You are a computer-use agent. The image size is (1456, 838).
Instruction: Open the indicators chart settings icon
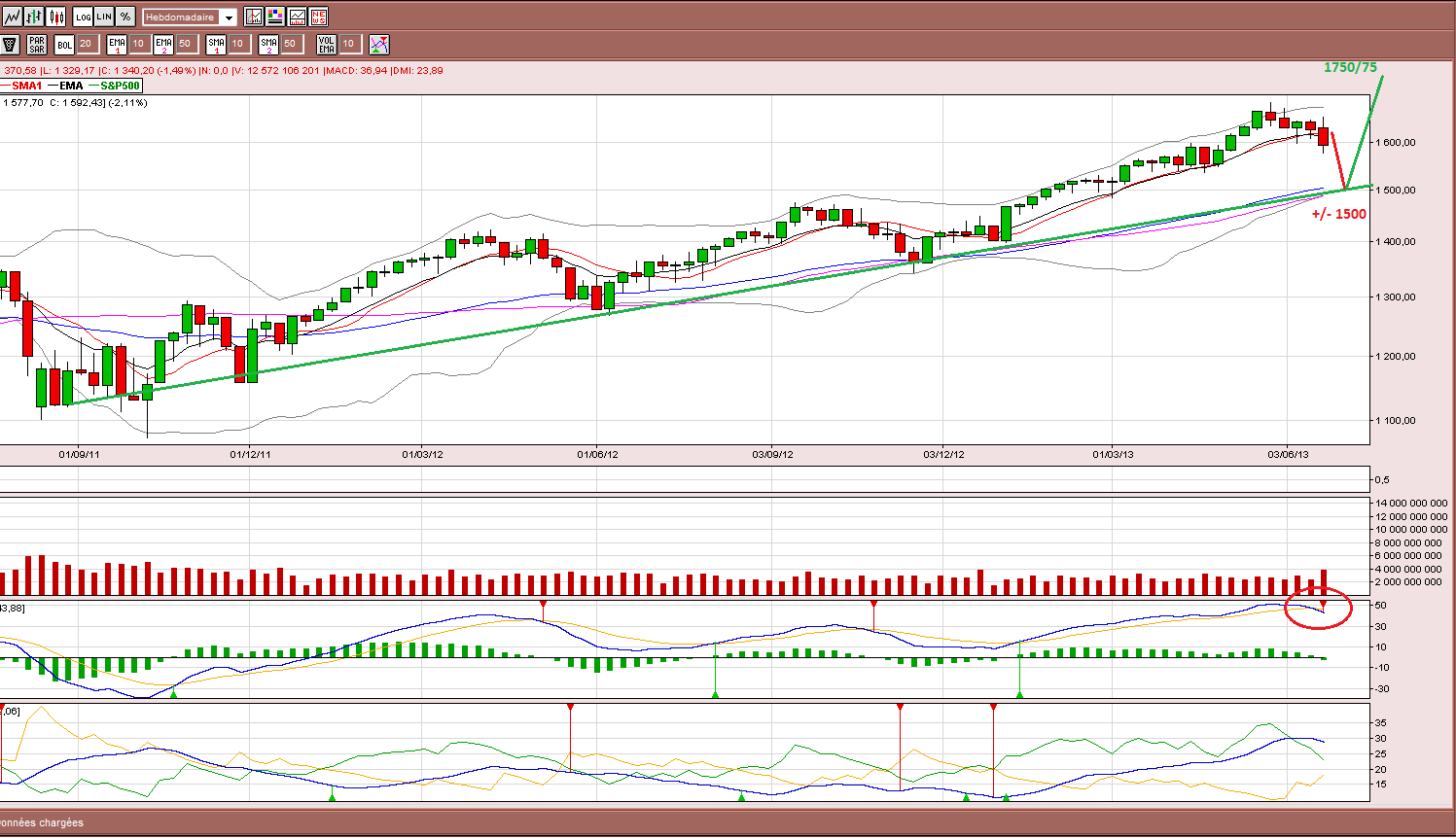(254, 17)
